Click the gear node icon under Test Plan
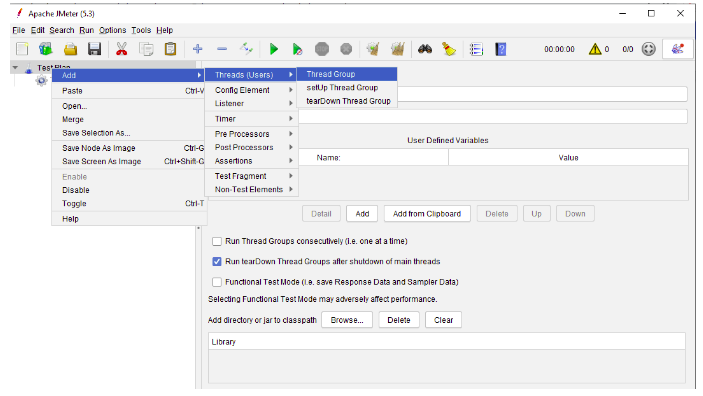 [42, 81]
